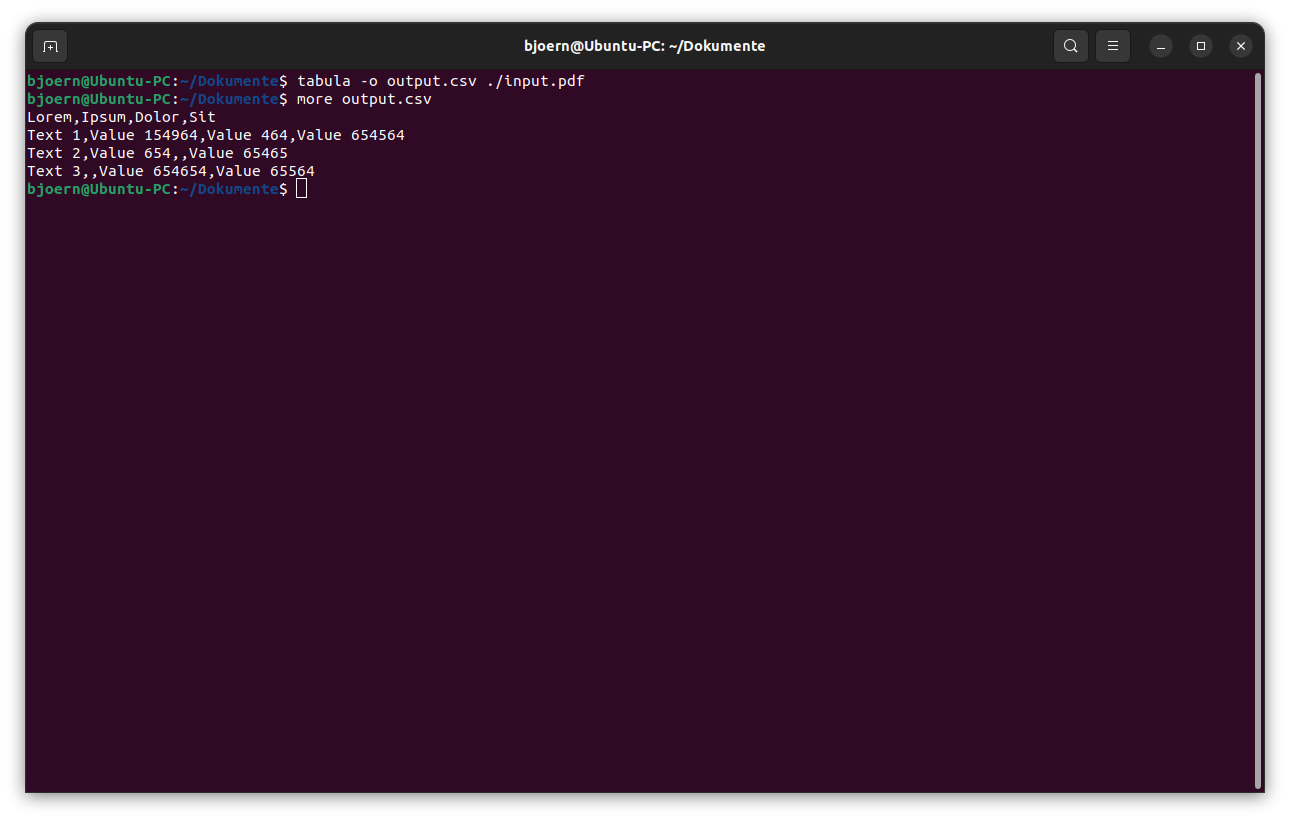Click the word output.csv in the more command

386,98
